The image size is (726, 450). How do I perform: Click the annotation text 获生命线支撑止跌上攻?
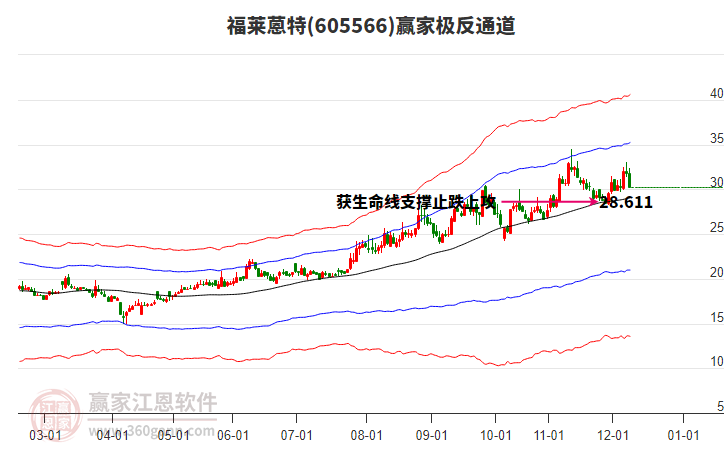click(416, 202)
